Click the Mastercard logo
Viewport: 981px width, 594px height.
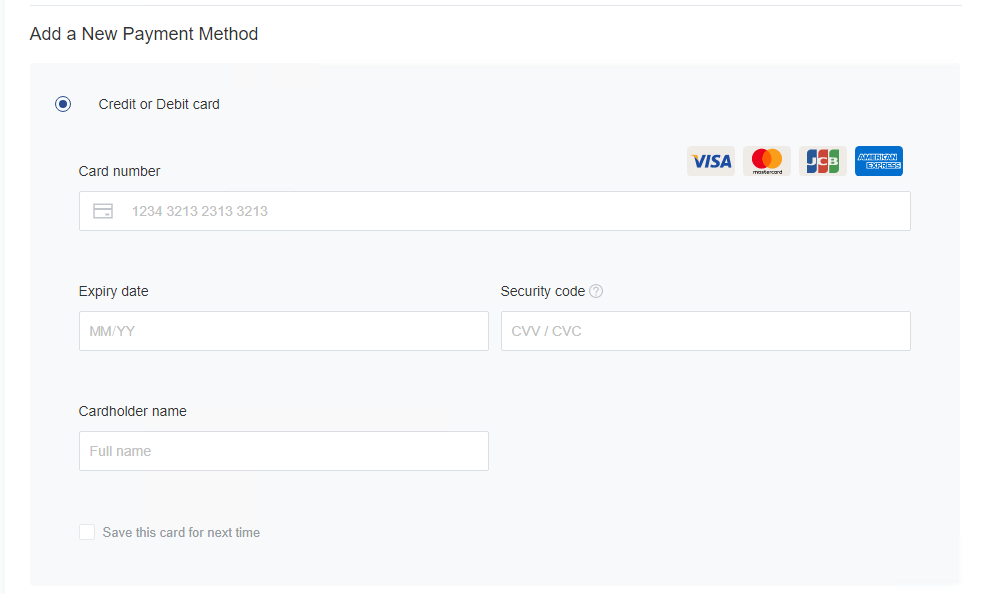767,161
